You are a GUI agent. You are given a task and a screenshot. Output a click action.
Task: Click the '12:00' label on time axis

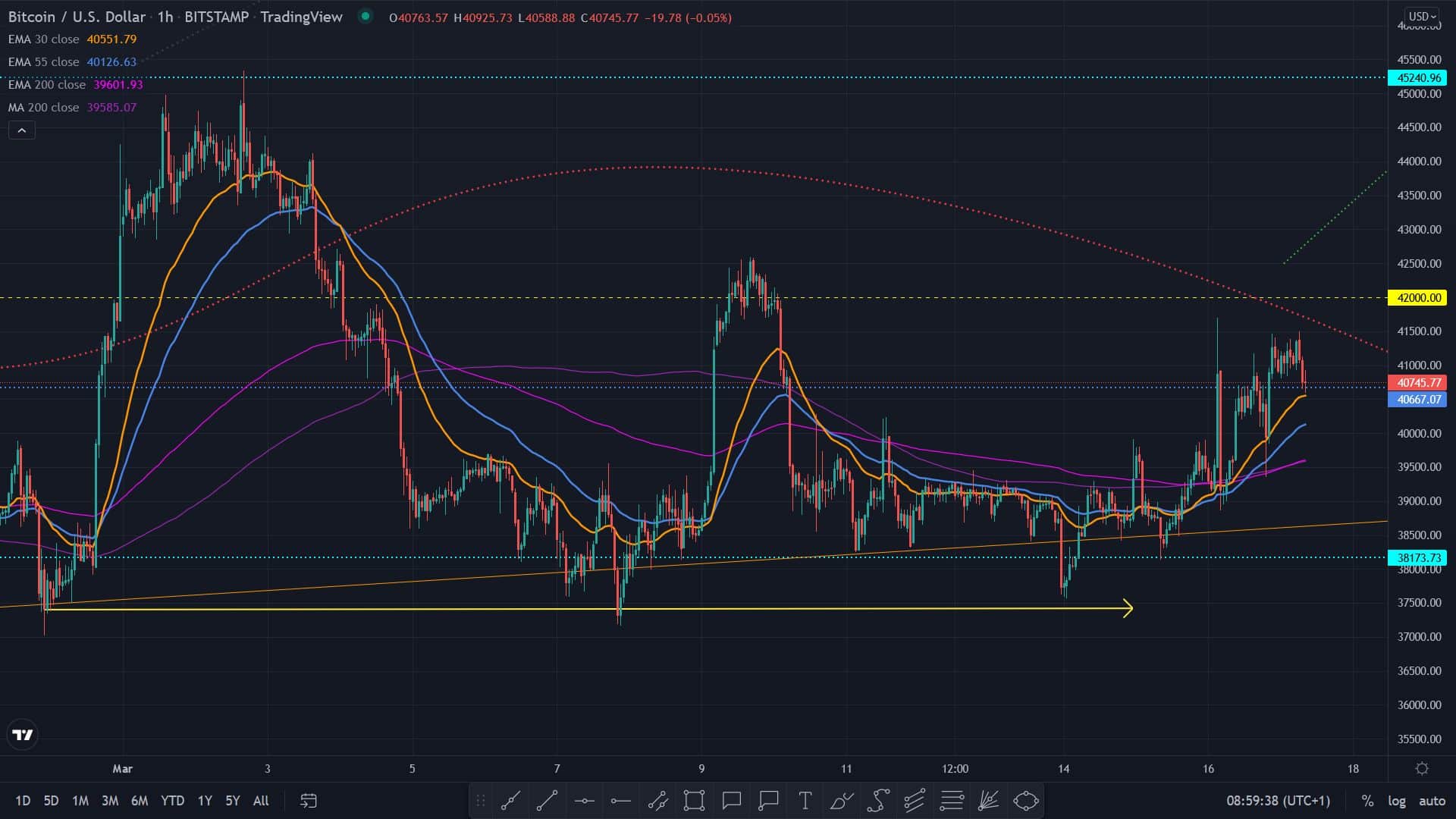tap(955, 768)
